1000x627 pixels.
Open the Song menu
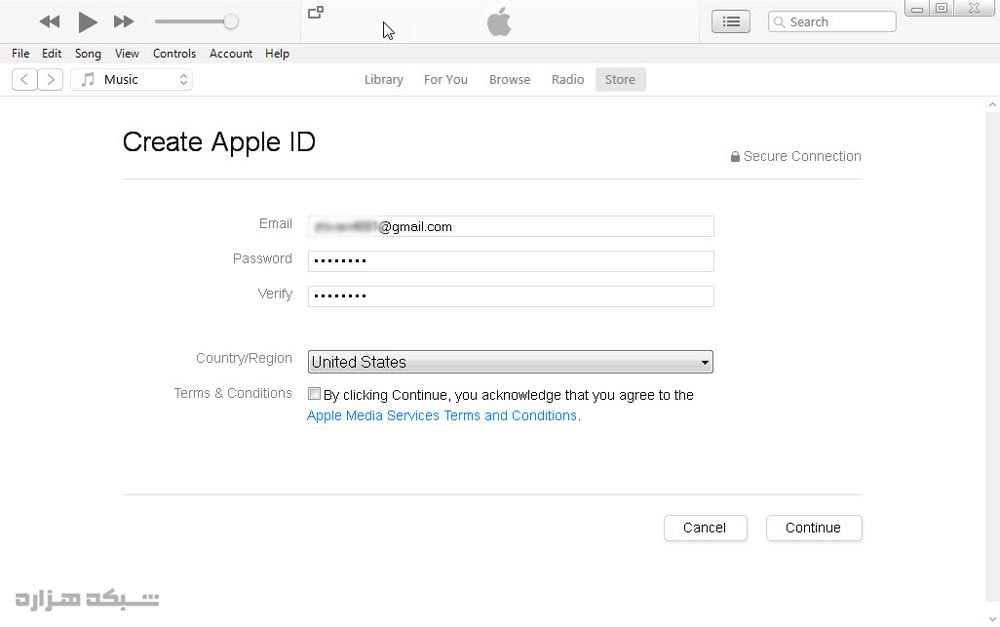point(88,54)
